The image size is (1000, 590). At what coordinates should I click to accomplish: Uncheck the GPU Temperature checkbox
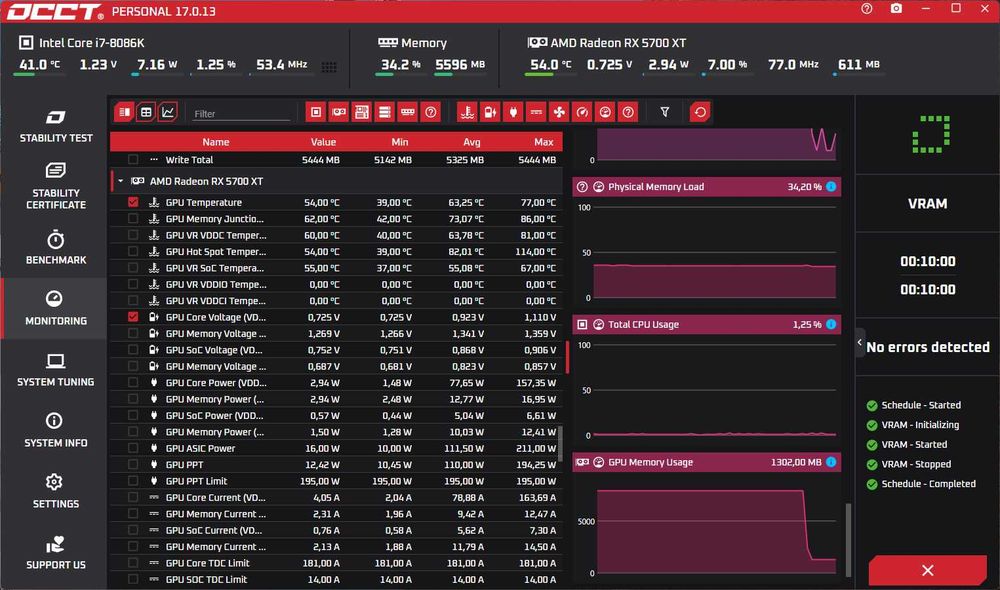pyautogui.click(x=133, y=202)
